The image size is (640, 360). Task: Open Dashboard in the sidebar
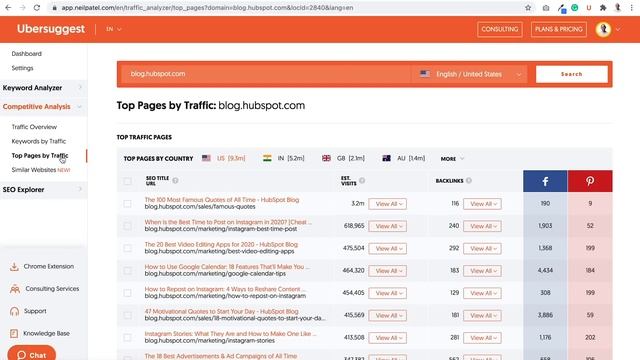click(27, 53)
